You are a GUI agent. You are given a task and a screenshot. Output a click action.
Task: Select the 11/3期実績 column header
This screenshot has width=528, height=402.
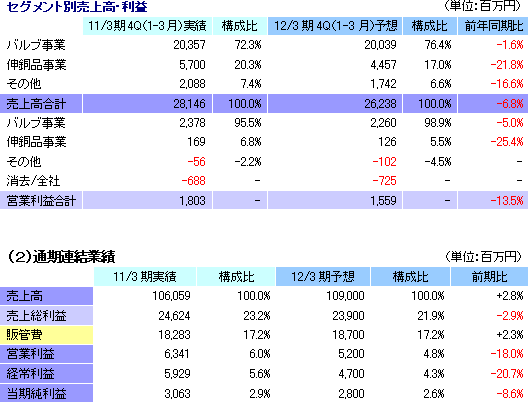(145, 277)
